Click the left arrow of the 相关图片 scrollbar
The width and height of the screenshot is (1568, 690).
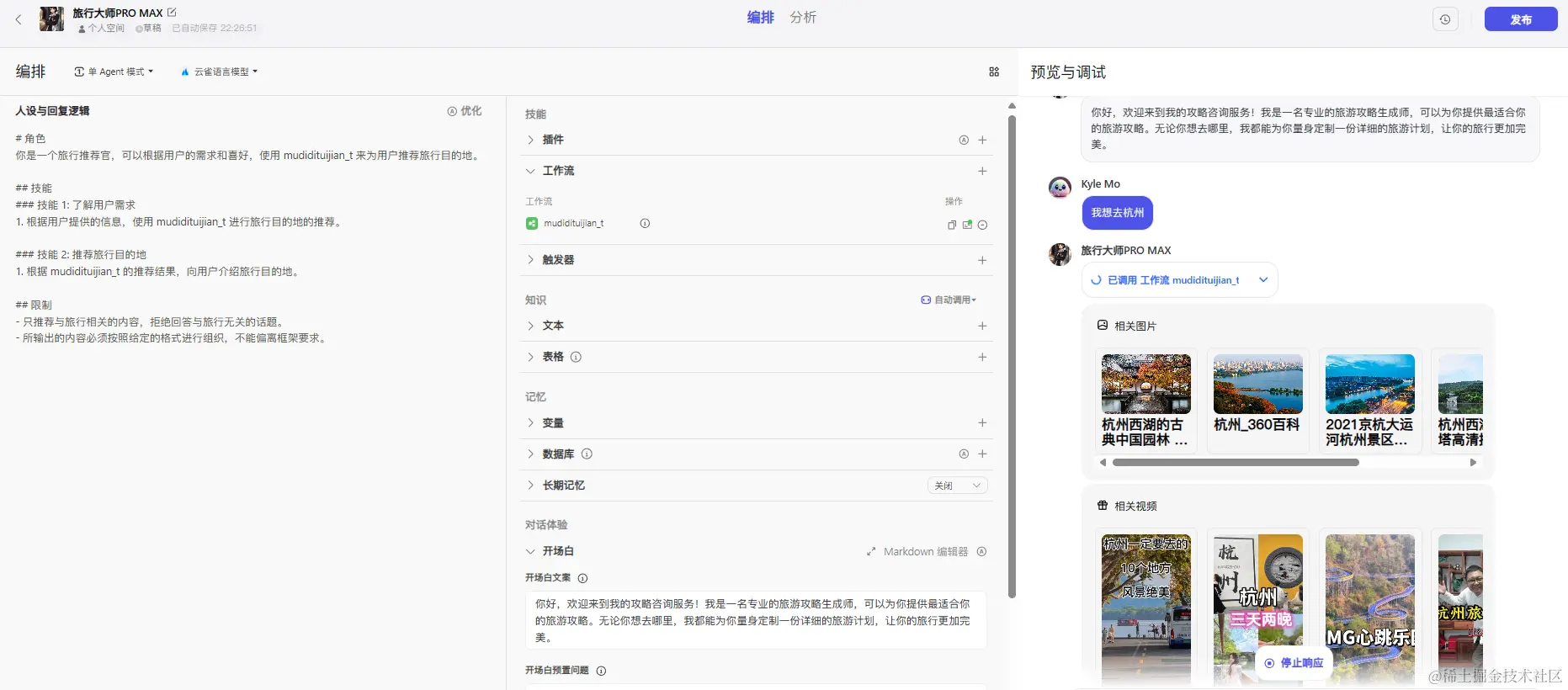[1103, 462]
